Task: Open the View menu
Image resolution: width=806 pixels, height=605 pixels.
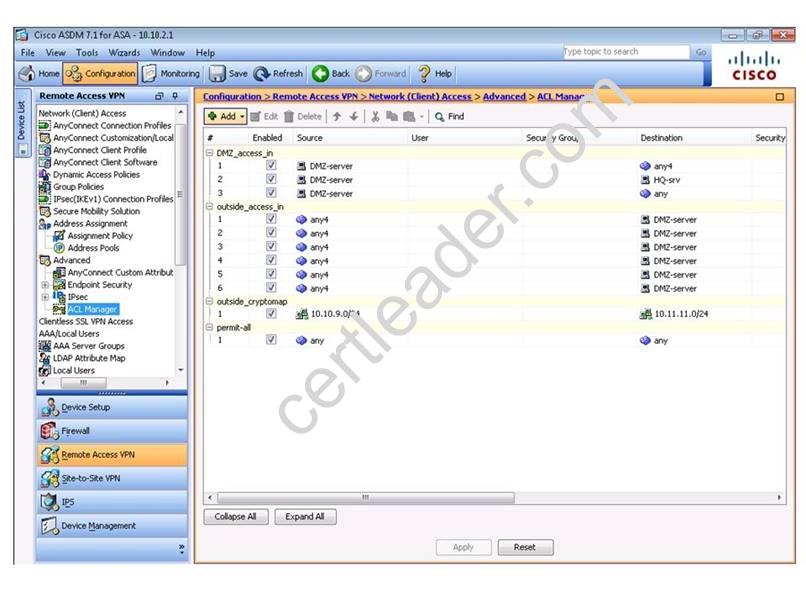Action: click(x=56, y=53)
